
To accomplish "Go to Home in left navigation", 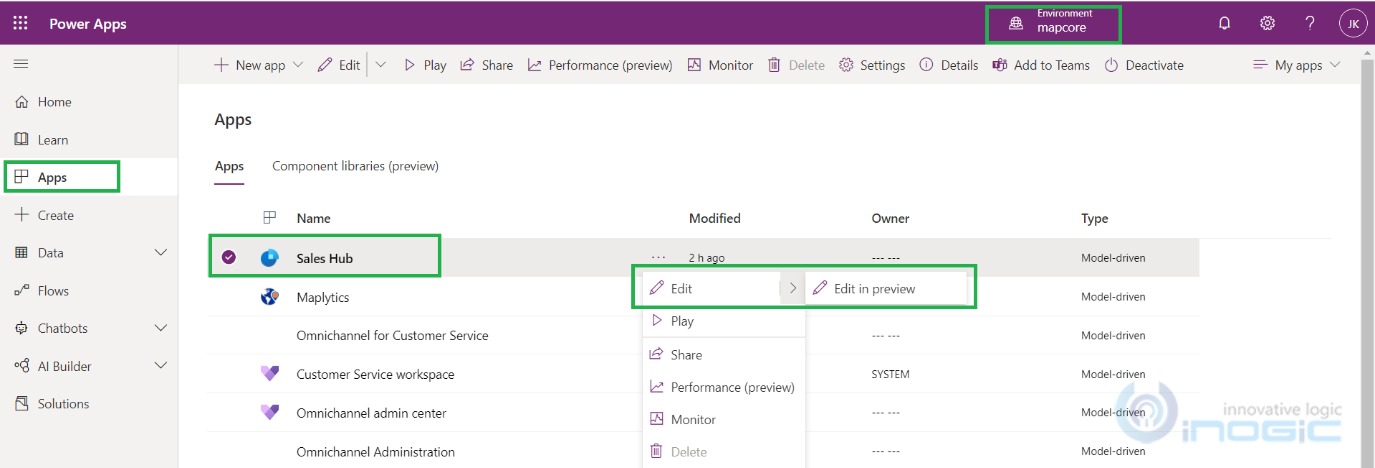I will [55, 102].
